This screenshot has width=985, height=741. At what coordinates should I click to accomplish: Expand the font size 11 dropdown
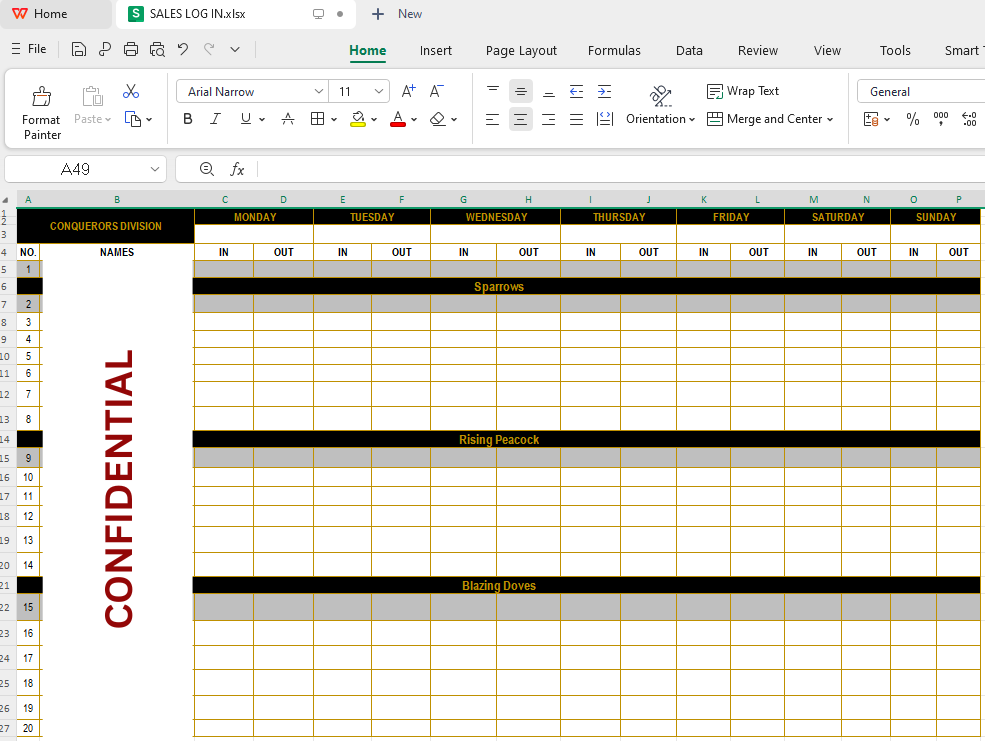click(x=379, y=92)
